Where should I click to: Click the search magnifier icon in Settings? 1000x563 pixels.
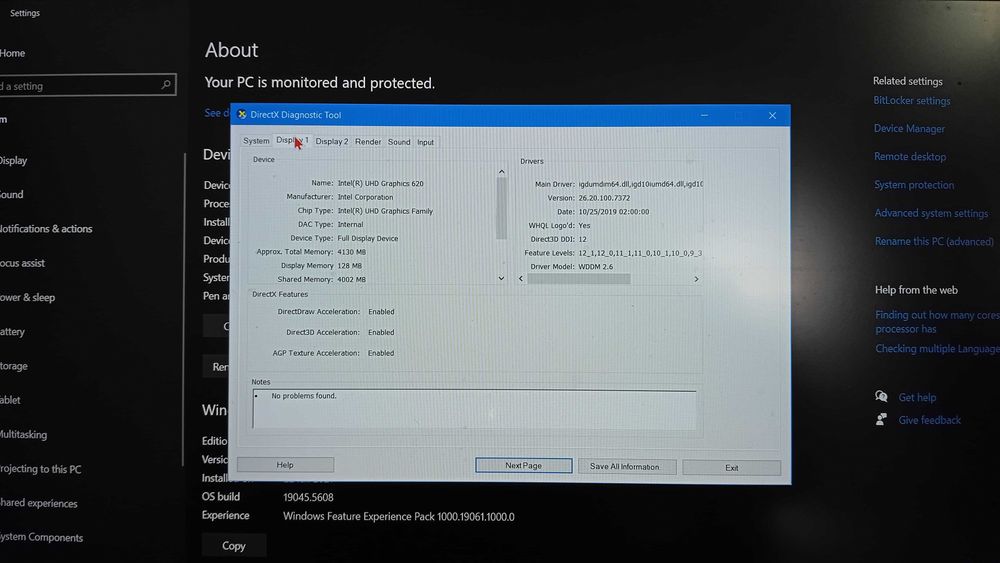point(166,85)
